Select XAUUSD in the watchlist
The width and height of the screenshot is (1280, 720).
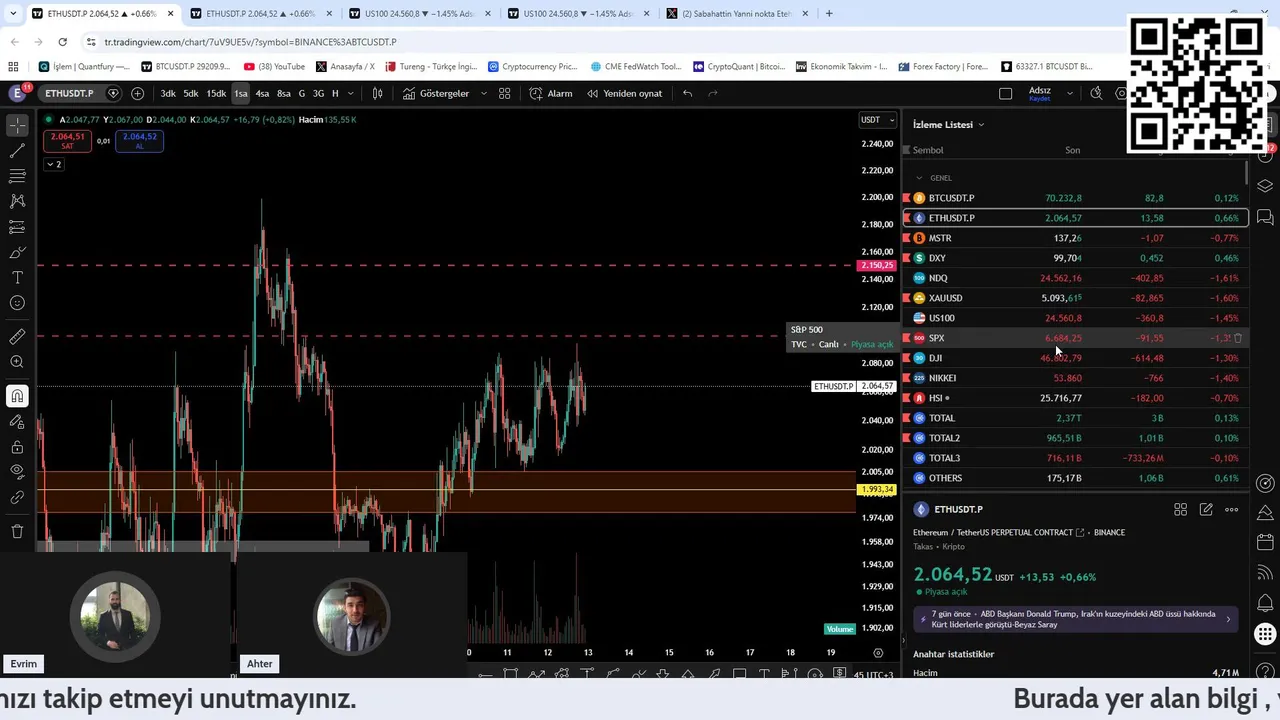click(1075, 298)
